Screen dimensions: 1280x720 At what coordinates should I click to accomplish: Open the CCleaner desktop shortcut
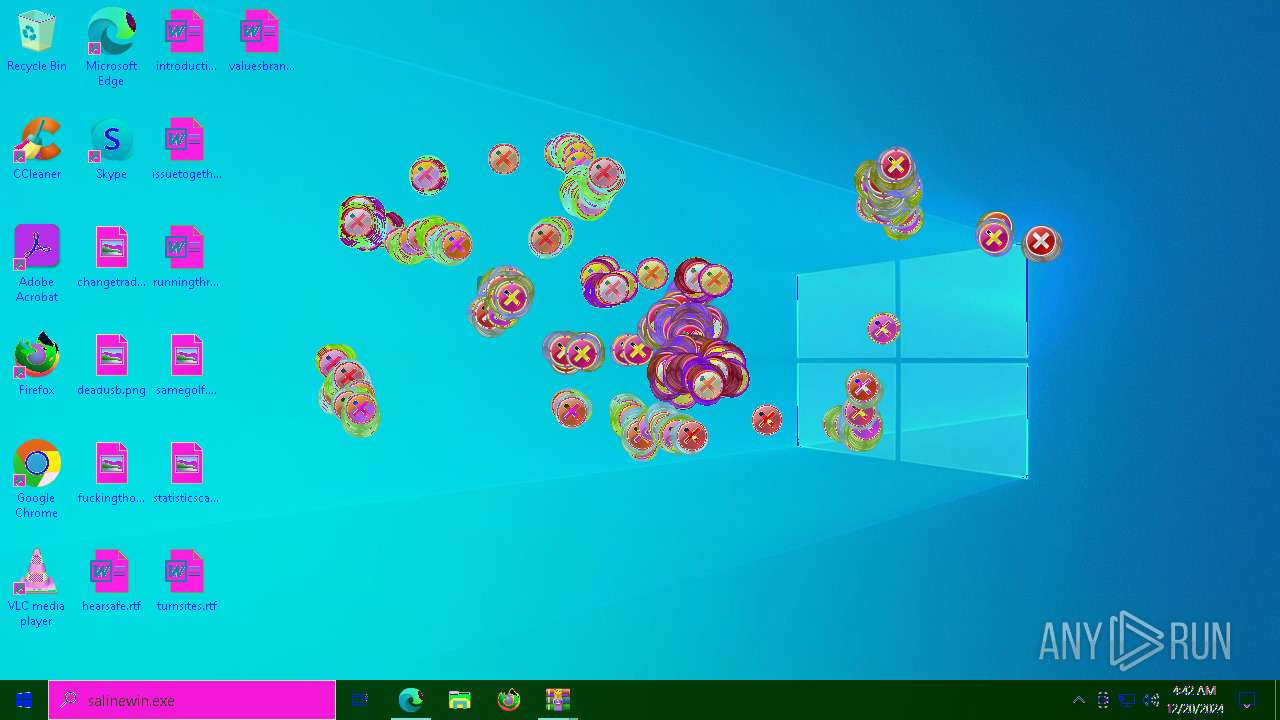coord(37,150)
